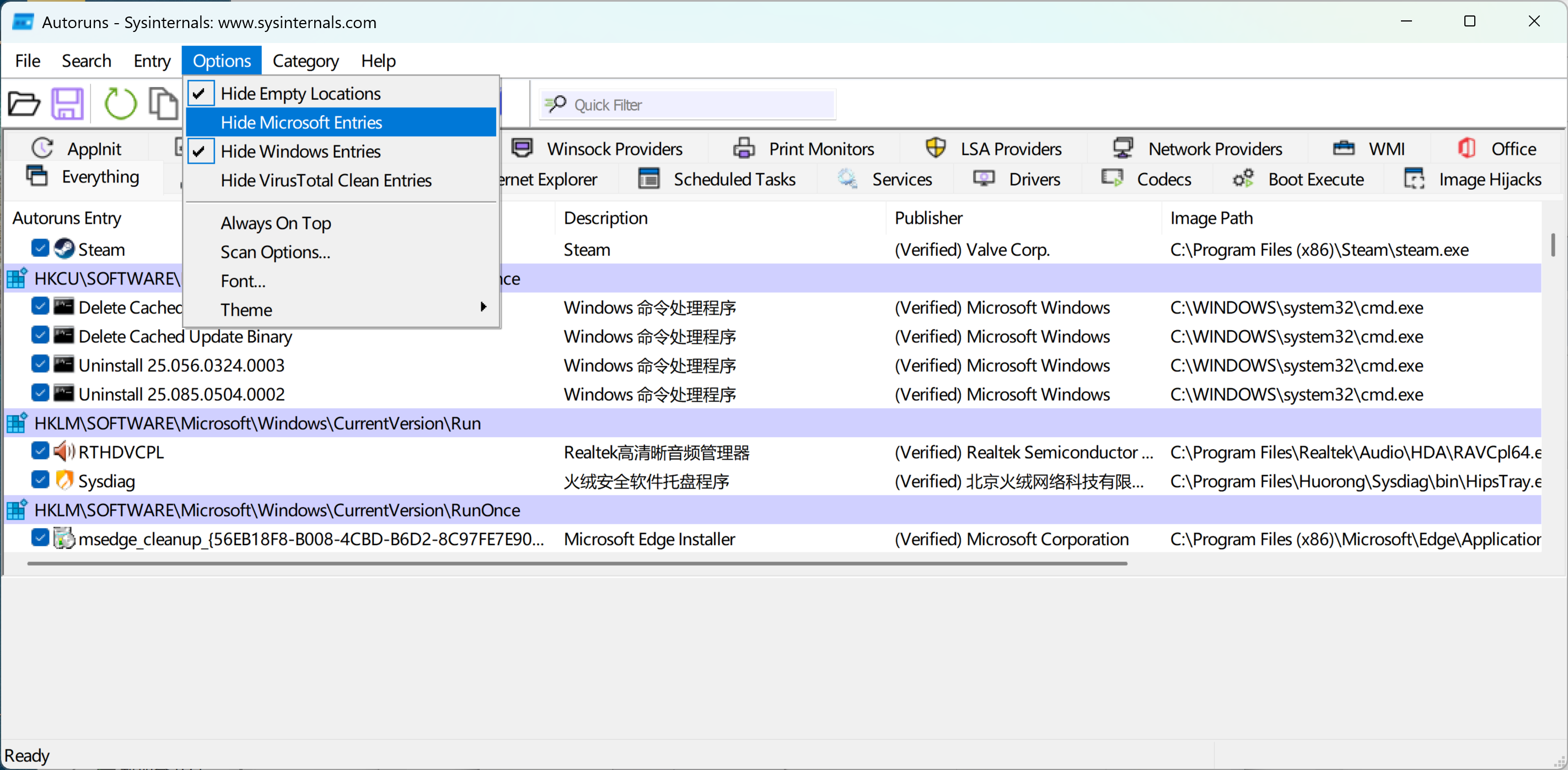Click the Services gear icon
The image size is (1568, 770).
[847, 179]
